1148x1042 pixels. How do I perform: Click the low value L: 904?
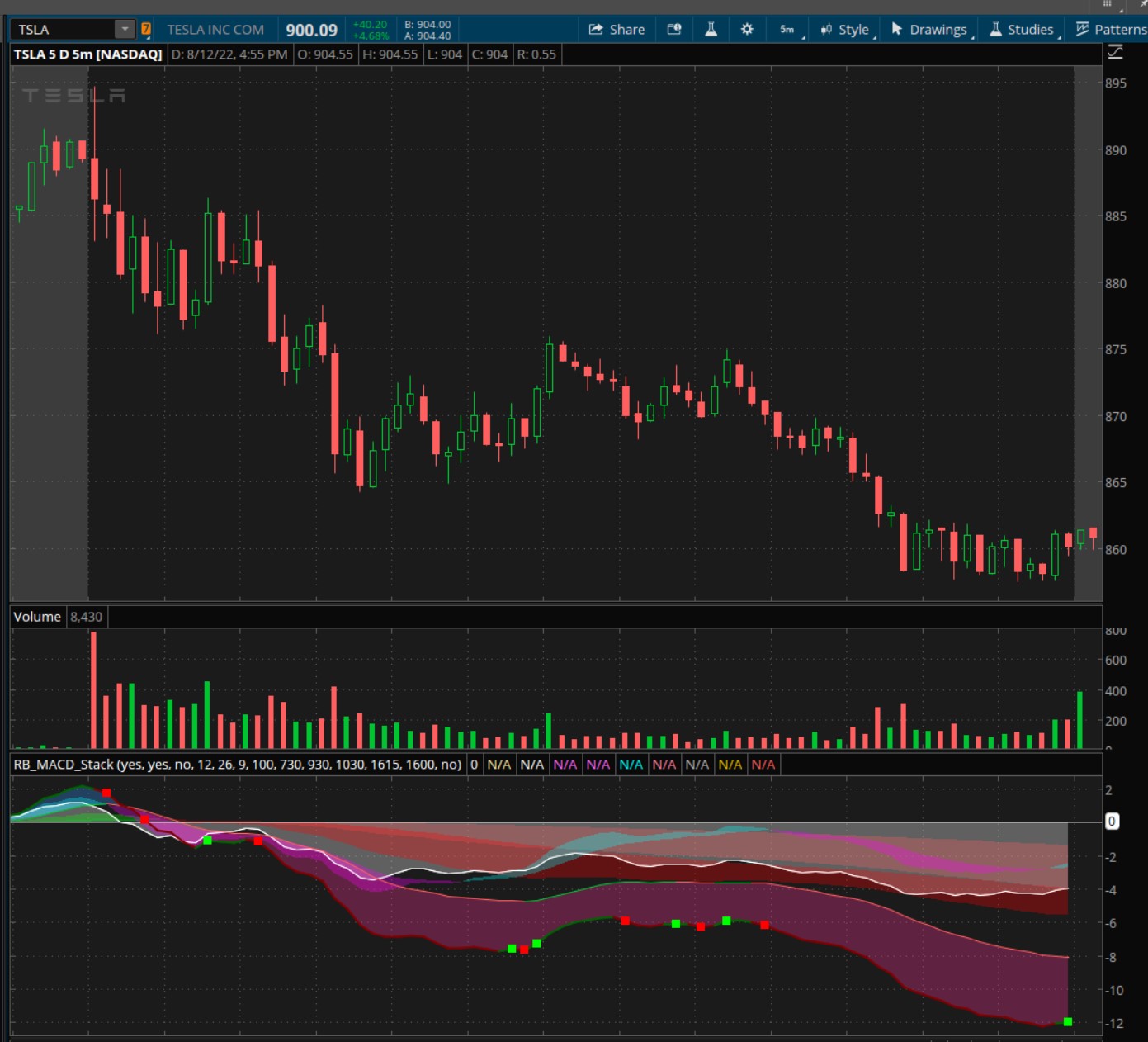coord(445,54)
